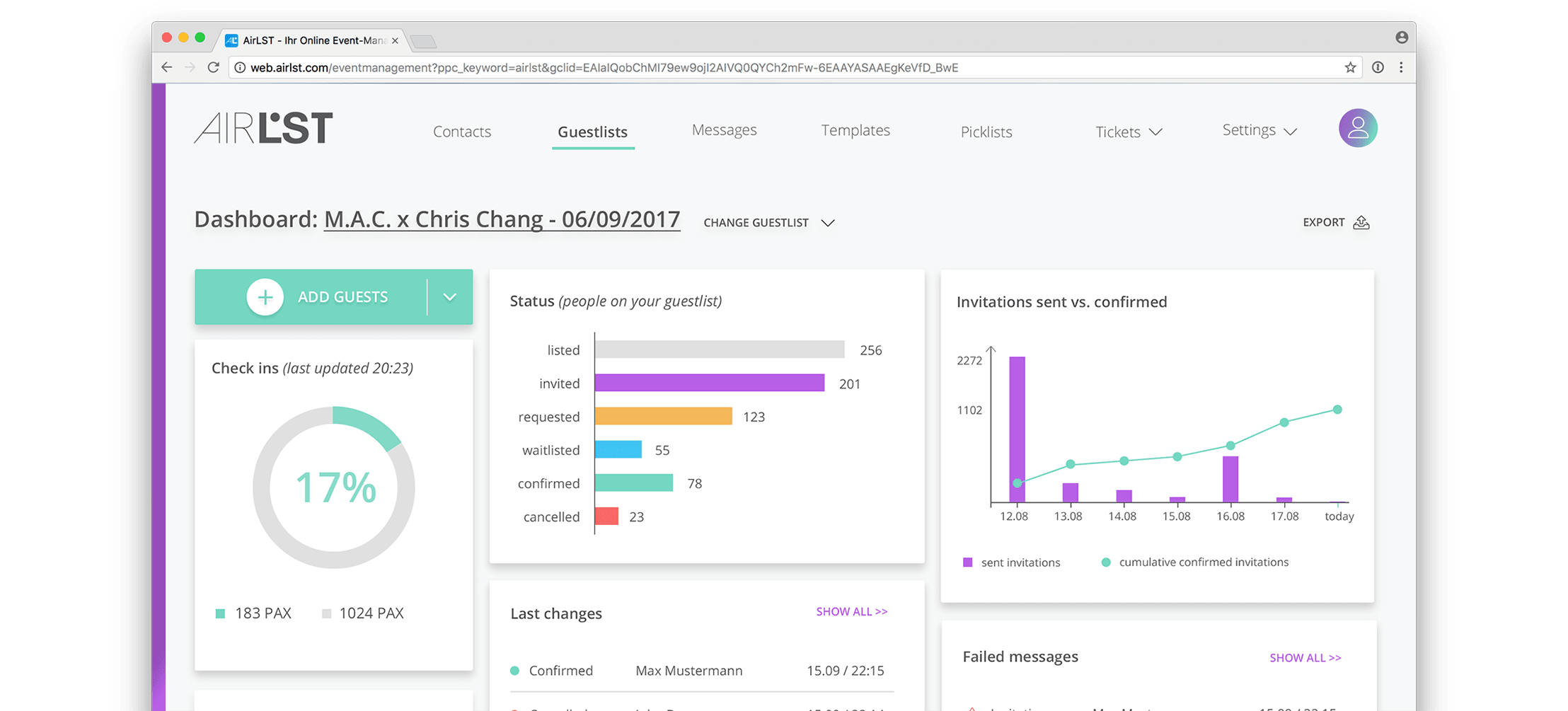The width and height of the screenshot is (1568, 711).
Task: Select the Guestlists tab
Action: (x=593, y=132)
